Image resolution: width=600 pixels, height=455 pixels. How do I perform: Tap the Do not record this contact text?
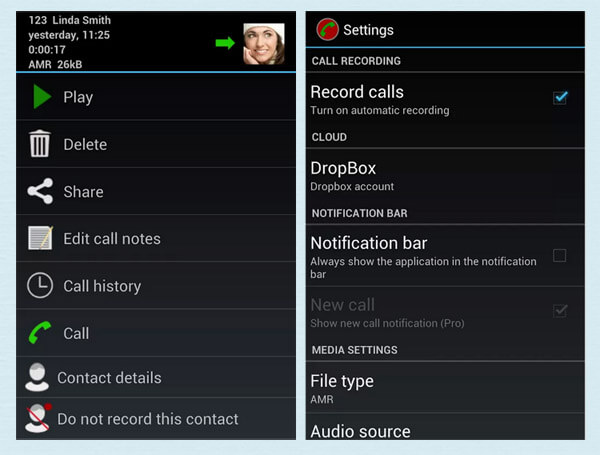point(148,419)
